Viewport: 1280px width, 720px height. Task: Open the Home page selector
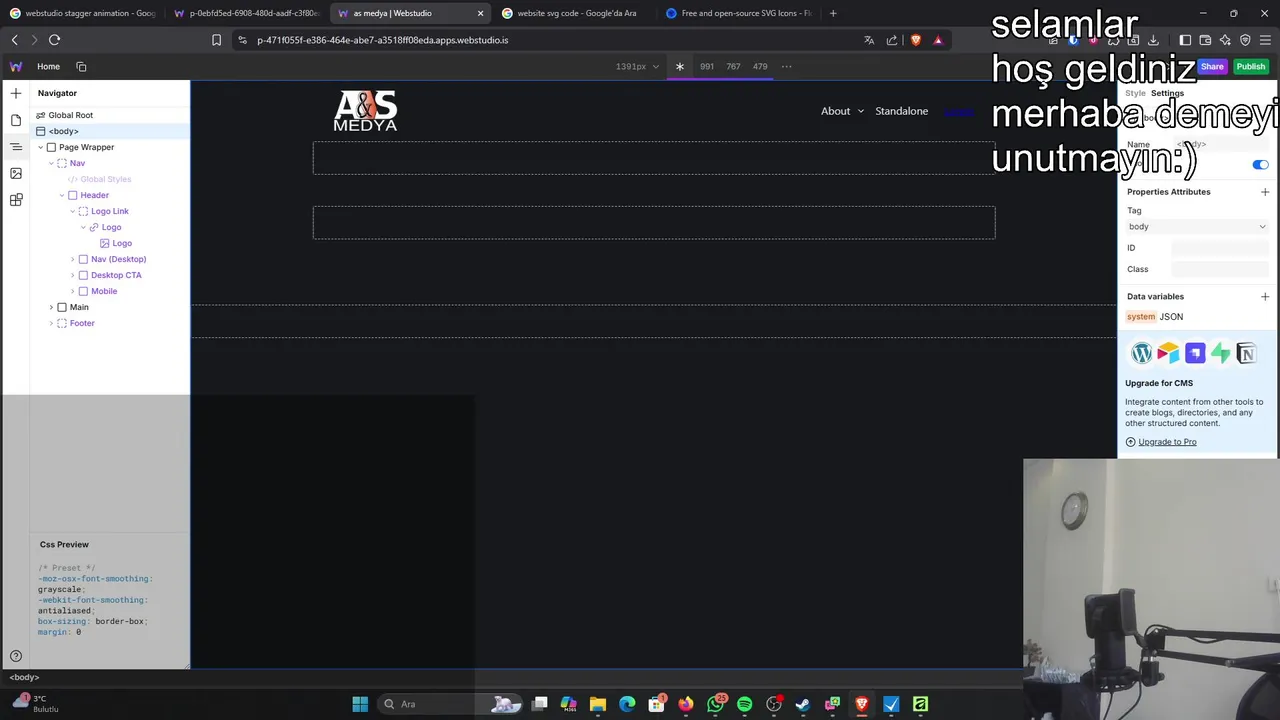(48, 66)
